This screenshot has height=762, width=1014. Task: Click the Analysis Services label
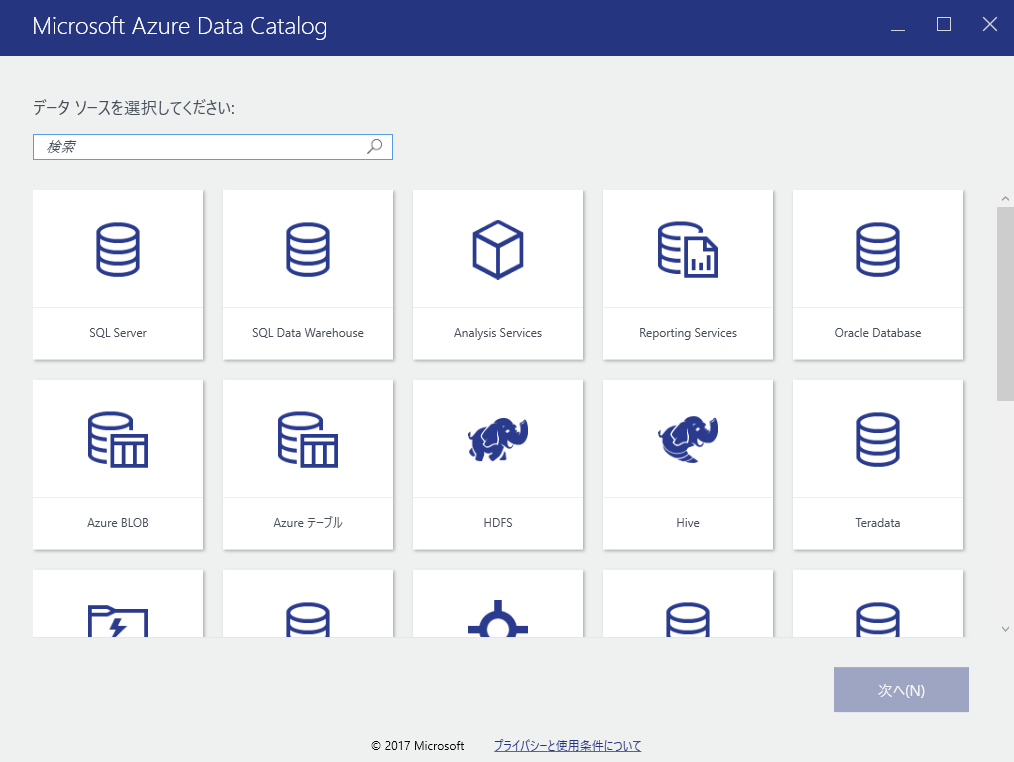click(x=498, y=333)
